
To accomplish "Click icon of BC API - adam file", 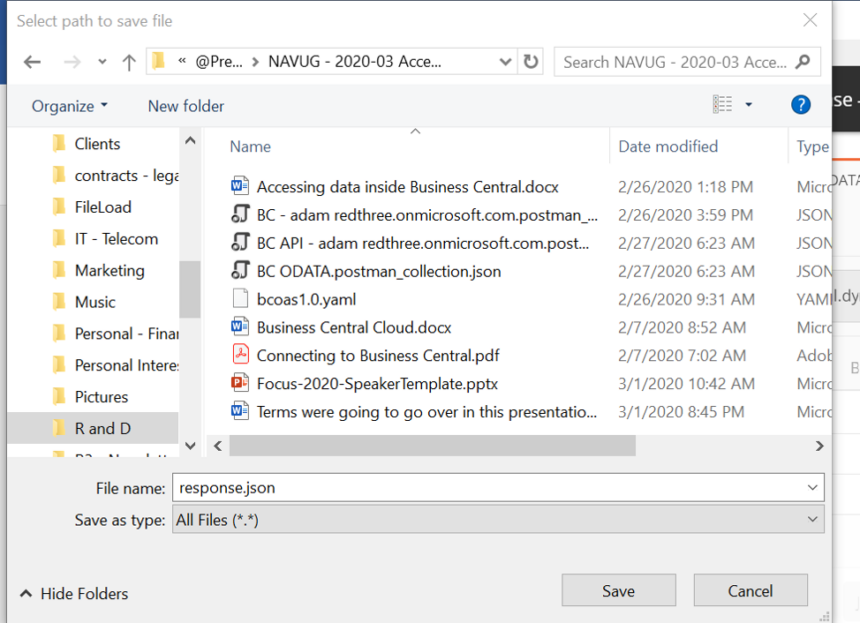I will point(240,242).
